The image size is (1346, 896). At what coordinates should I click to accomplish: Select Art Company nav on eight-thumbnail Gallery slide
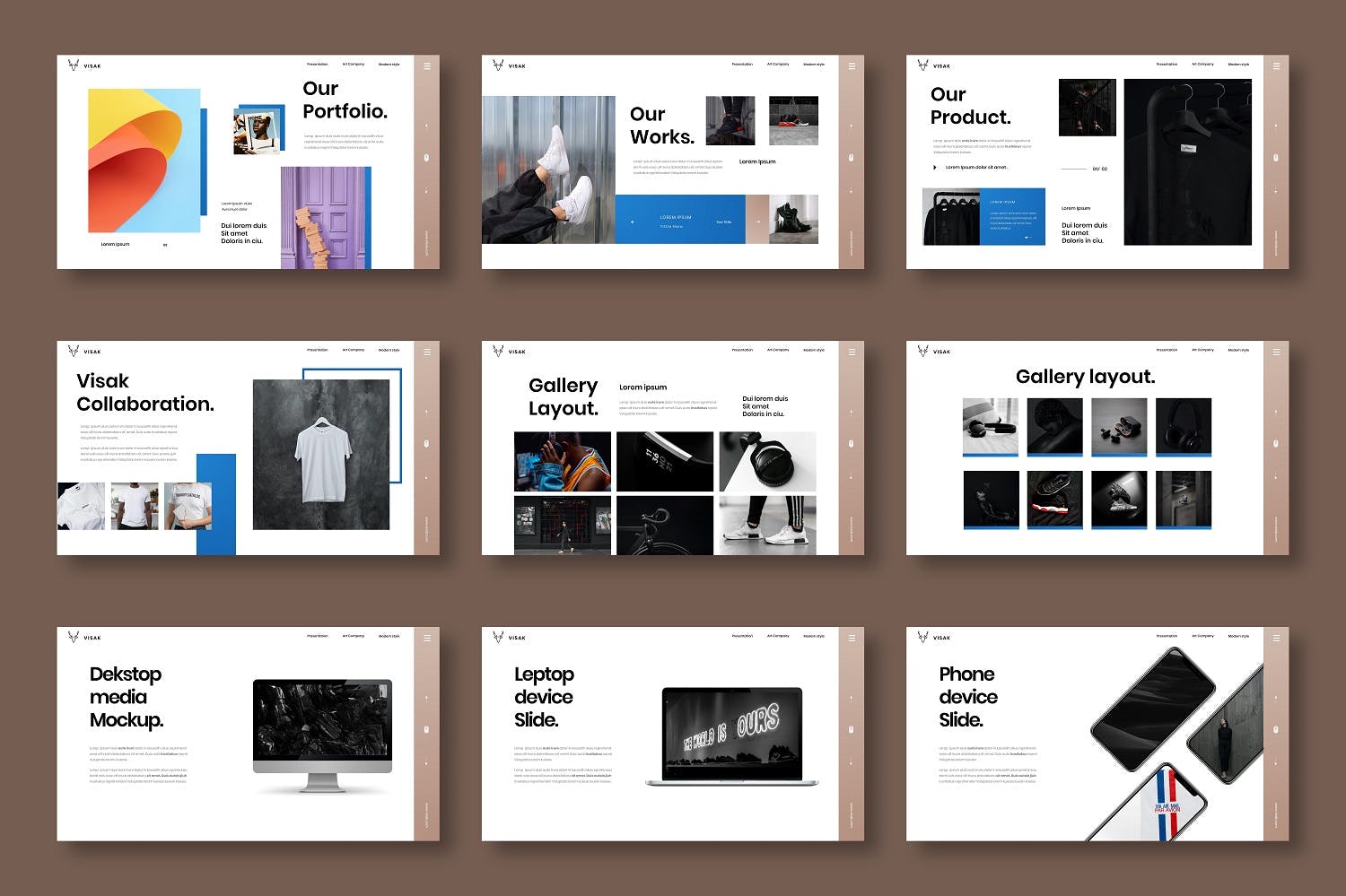1202,350
